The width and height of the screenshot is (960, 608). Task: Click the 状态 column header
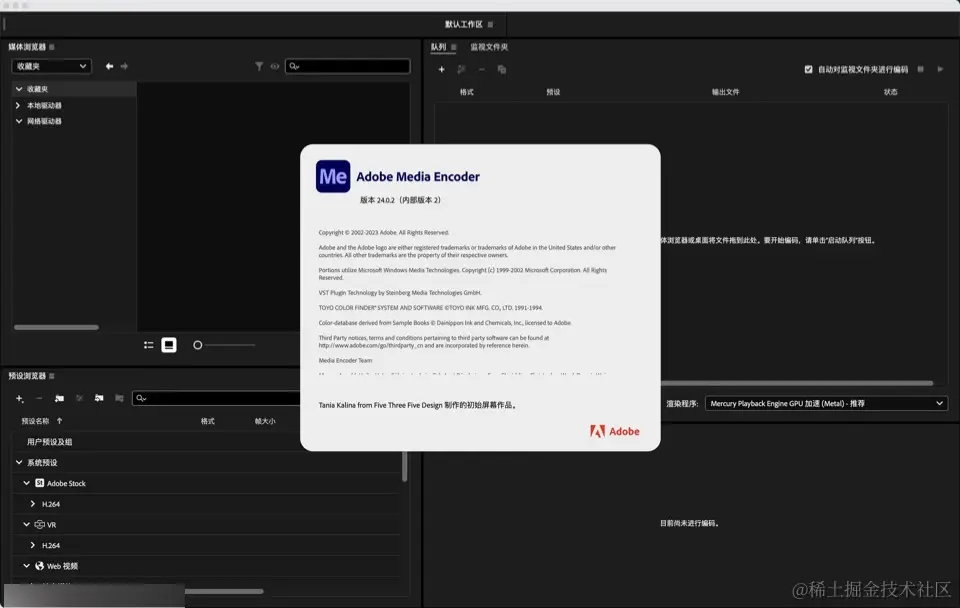point(891,92)
